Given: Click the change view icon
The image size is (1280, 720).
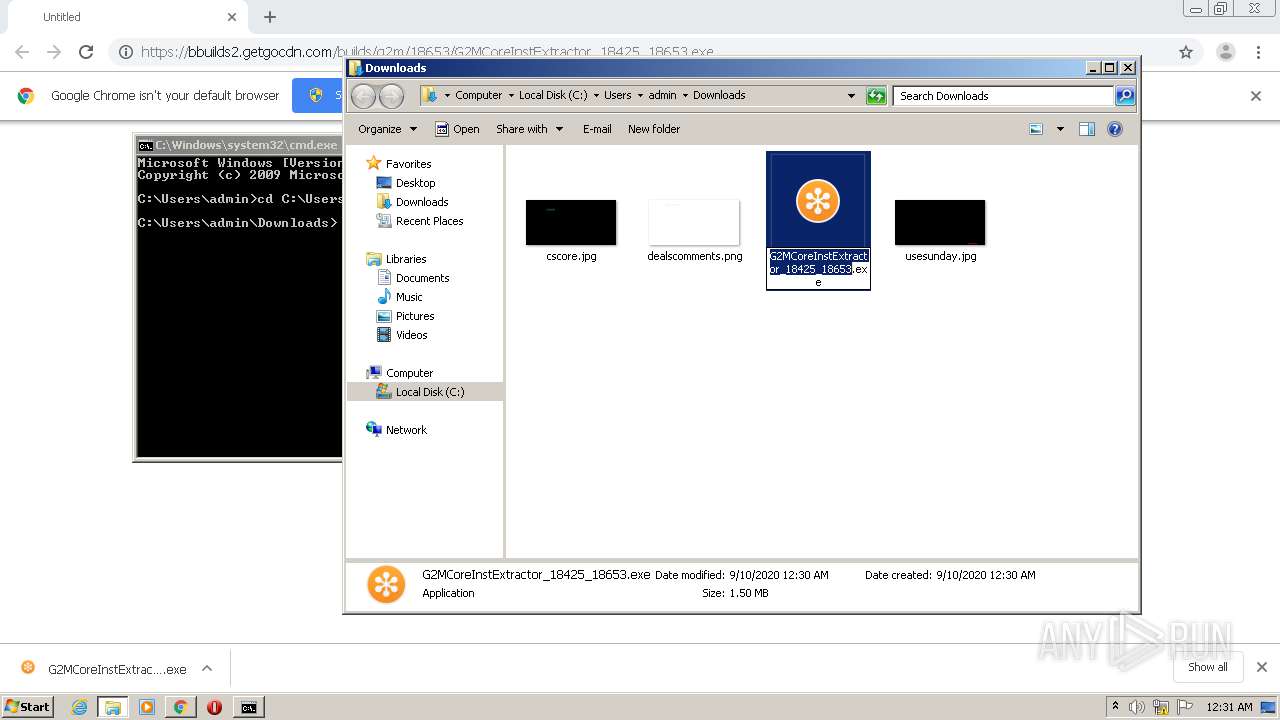Looking at the screenshot, I should (x=1036, y=129).
